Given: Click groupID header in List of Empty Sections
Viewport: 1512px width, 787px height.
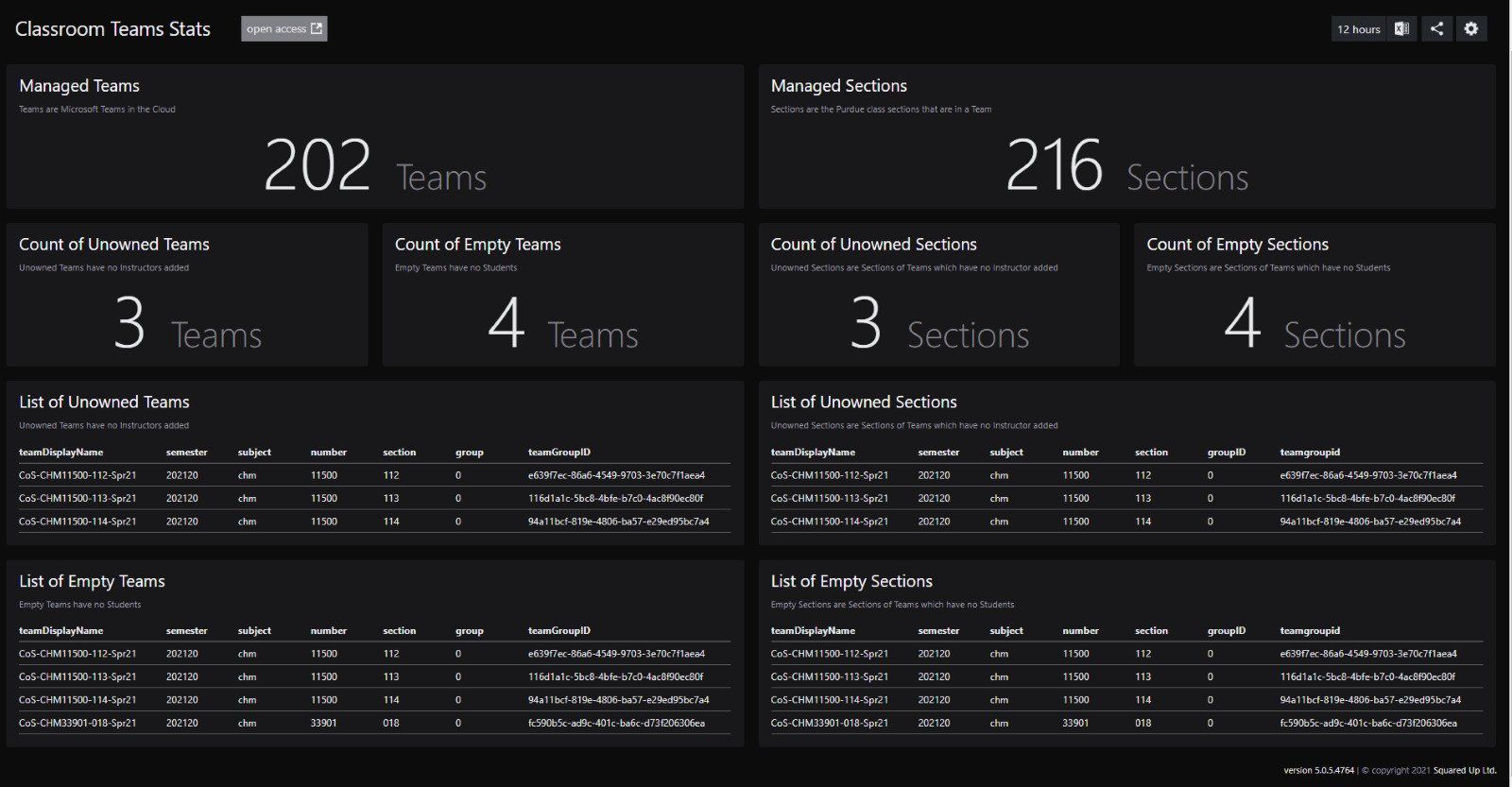Looking at the screenshot, I should click(1226, 631).
